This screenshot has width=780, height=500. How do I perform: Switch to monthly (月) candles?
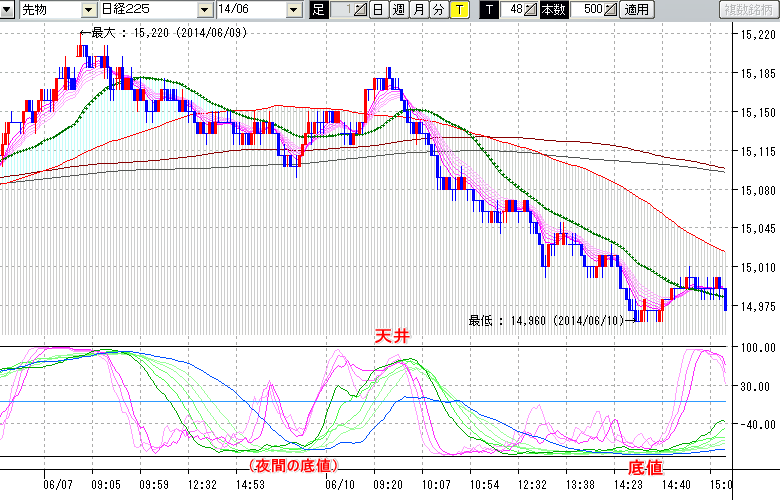coord(418,10)
